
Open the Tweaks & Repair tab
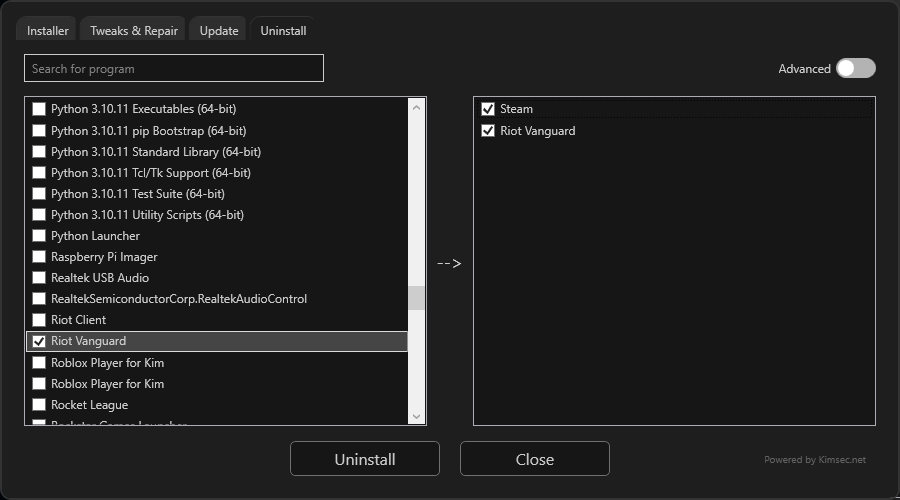(134, 31)
